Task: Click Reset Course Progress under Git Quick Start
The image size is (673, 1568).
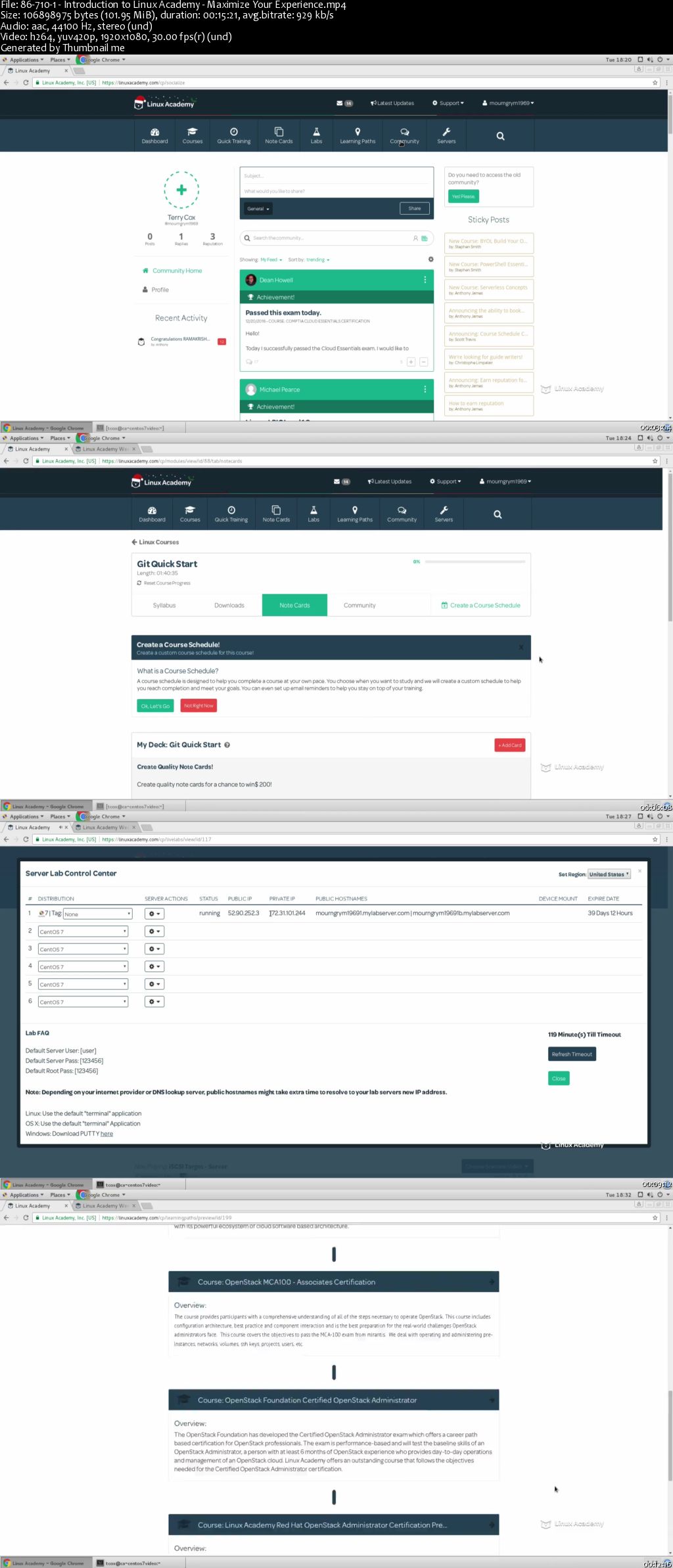Action: click(x=164, y=583)
